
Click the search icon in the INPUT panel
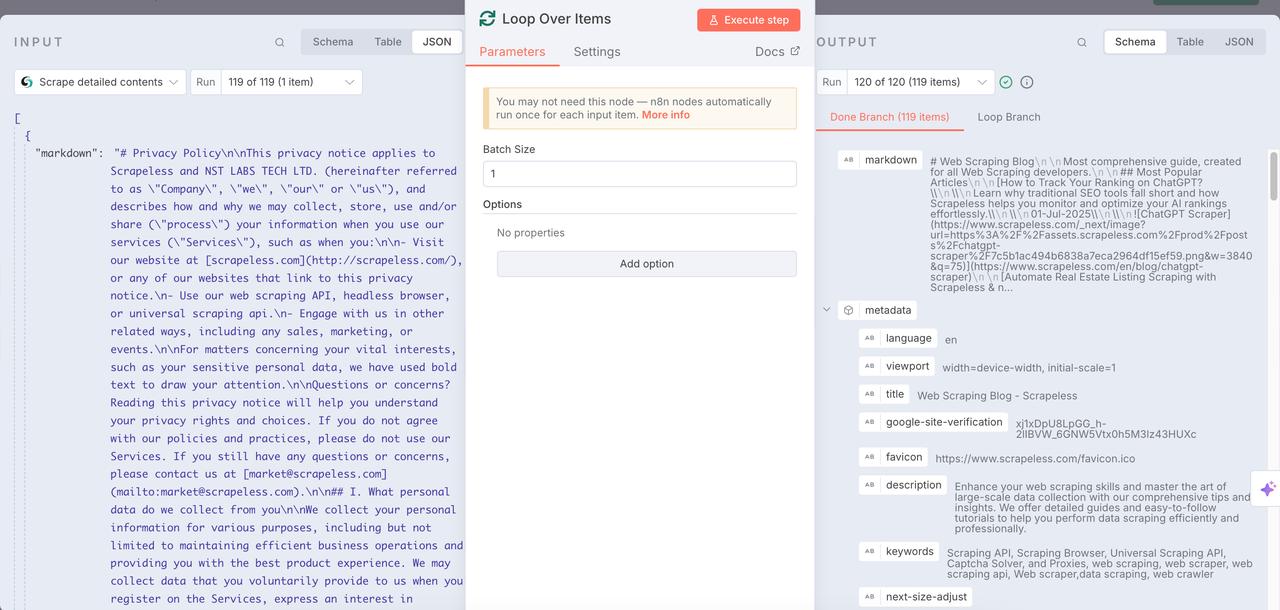(280, 42)
